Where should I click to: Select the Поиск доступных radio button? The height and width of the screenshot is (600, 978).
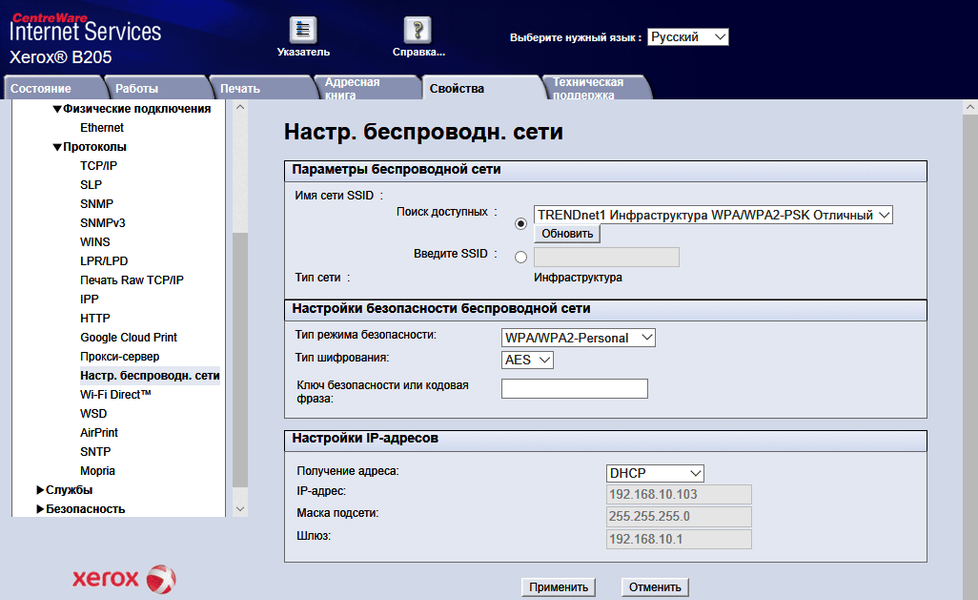521,223
